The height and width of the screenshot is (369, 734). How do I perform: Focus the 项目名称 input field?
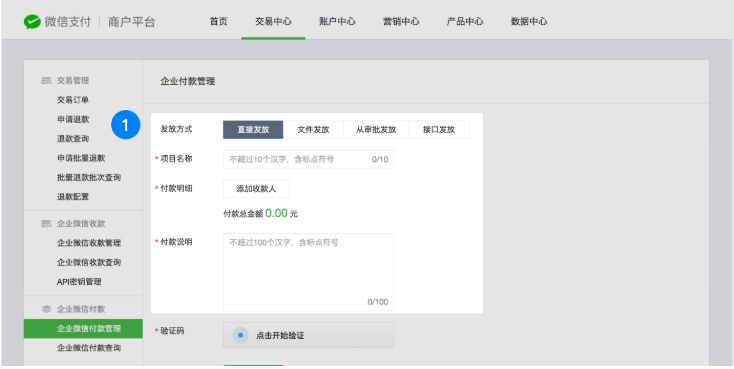click(308, 159)
